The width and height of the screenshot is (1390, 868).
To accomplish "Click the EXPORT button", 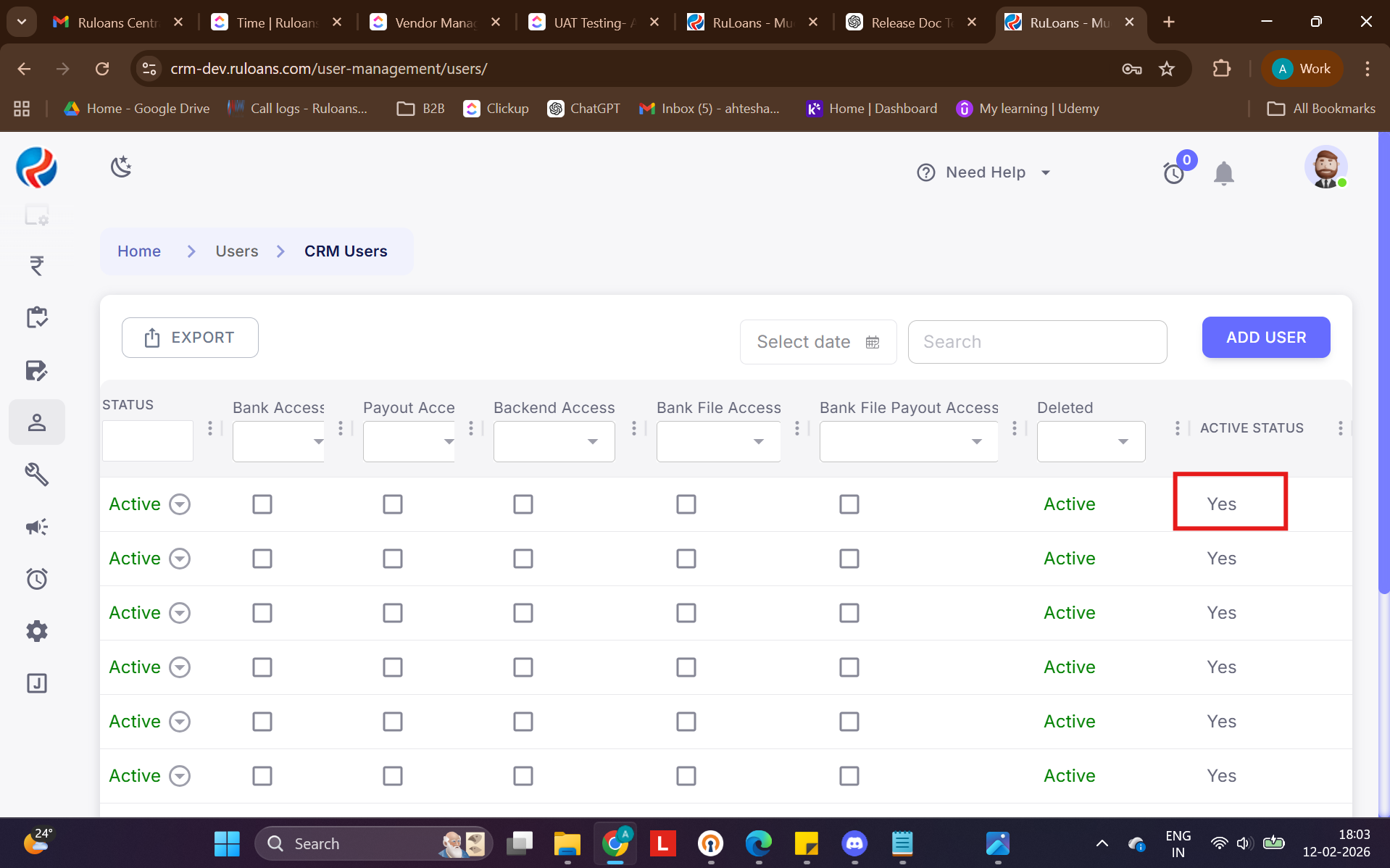I will 190,338.
